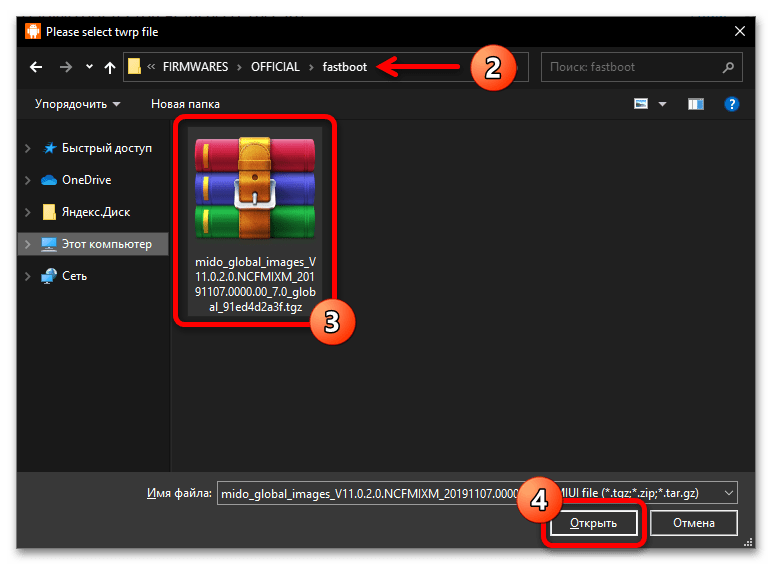Expand Сеть tree node

28,276
